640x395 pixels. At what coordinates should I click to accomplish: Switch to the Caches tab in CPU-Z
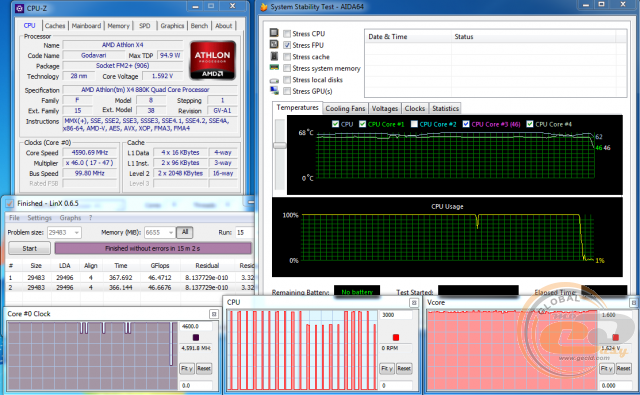point(55,26)
